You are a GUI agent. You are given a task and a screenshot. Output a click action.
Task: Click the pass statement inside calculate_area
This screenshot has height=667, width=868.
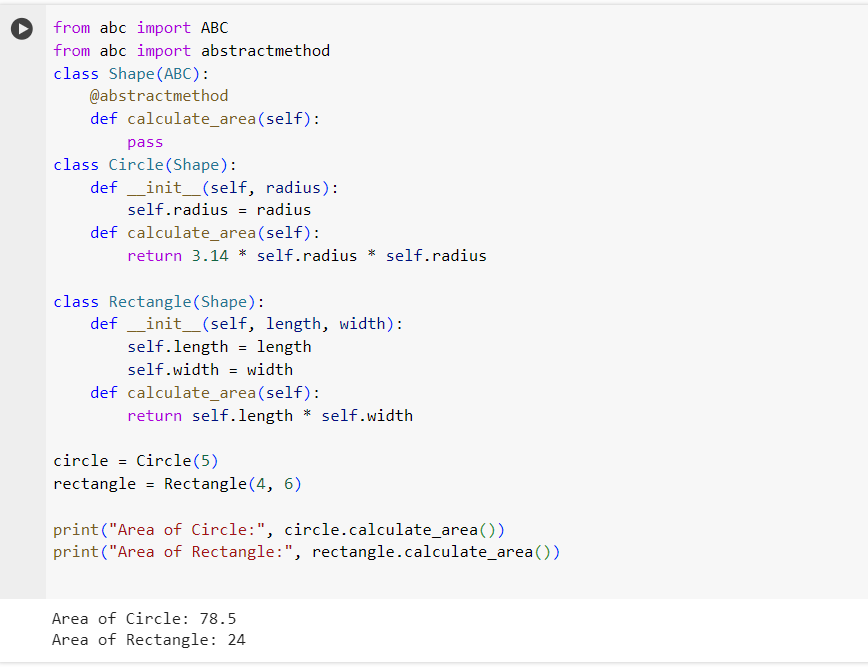pyautogui.click(x=145, y=141)
